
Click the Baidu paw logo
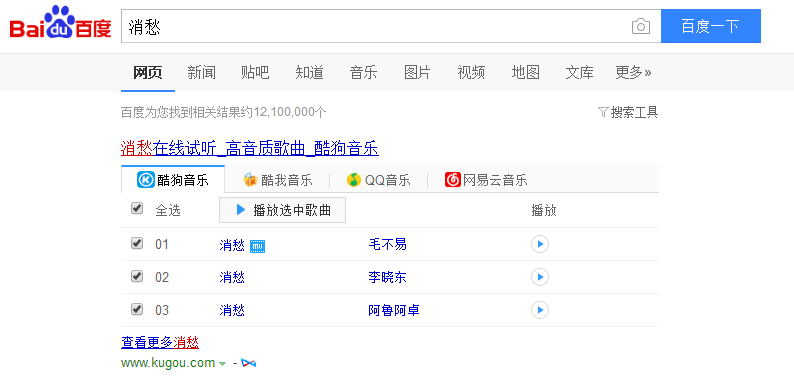[60, 22]
